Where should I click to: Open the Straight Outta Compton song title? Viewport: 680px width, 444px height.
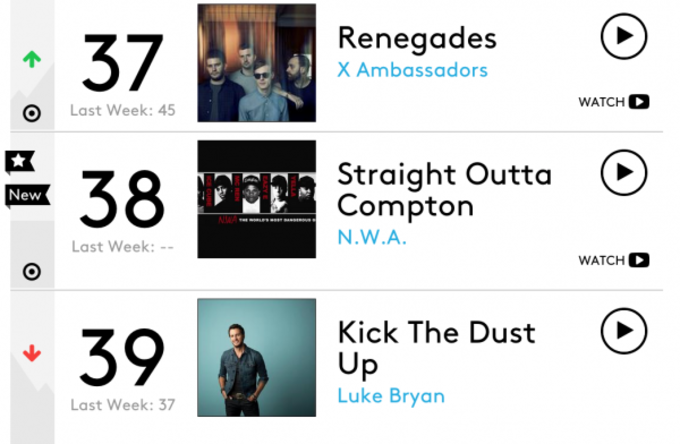point(445,190)
